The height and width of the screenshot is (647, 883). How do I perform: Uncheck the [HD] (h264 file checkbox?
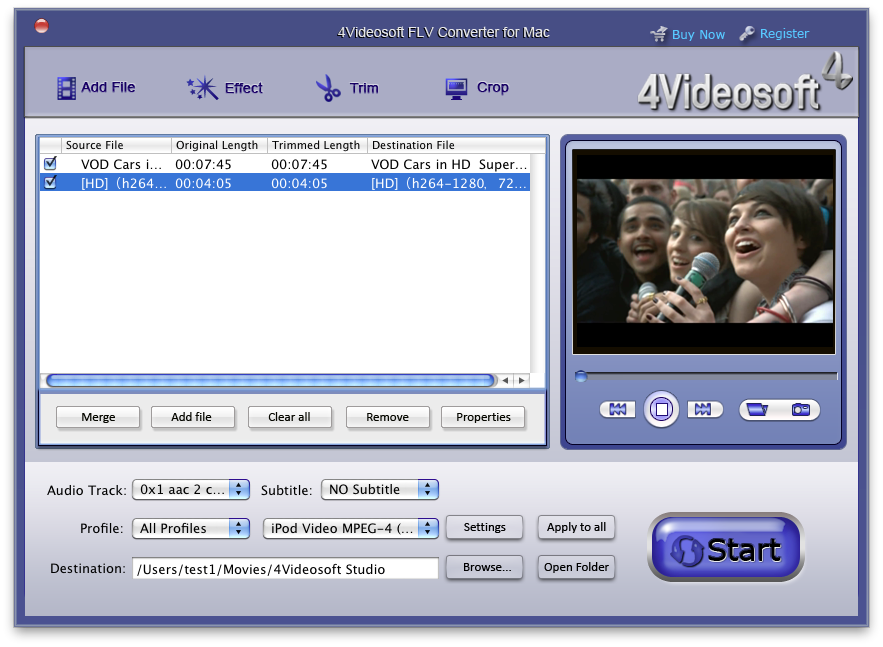click(x=50, y=182)
